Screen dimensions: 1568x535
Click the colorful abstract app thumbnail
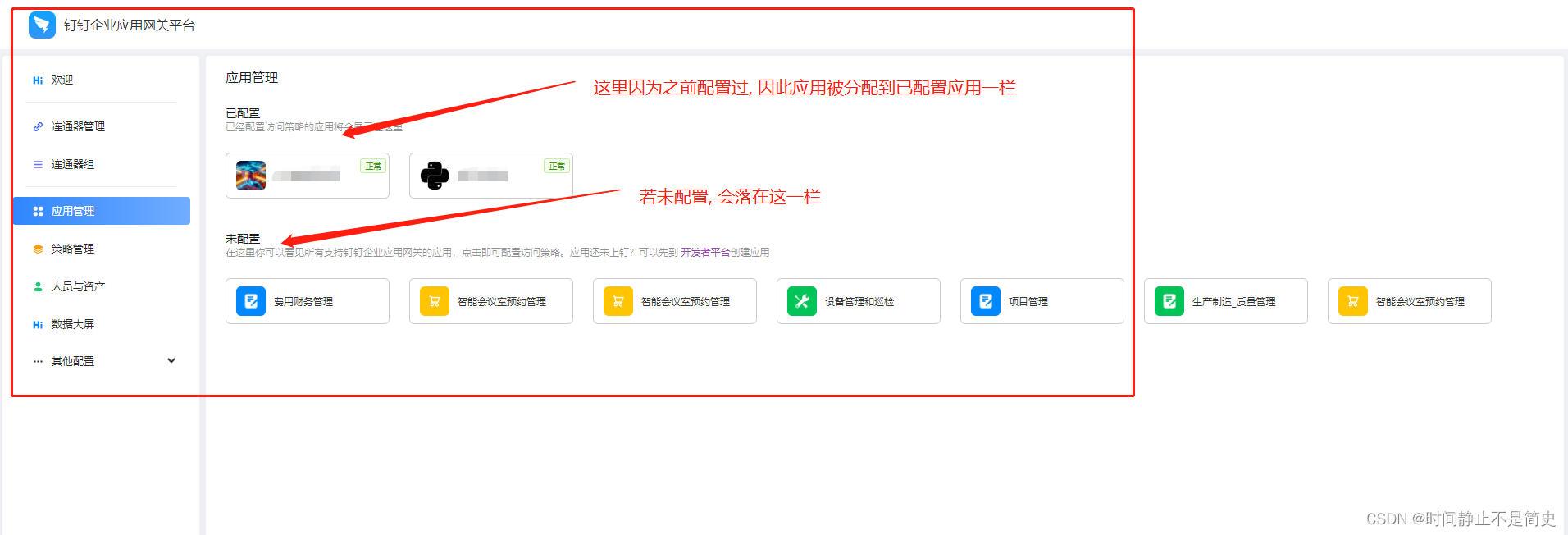[x=251, y=176]
